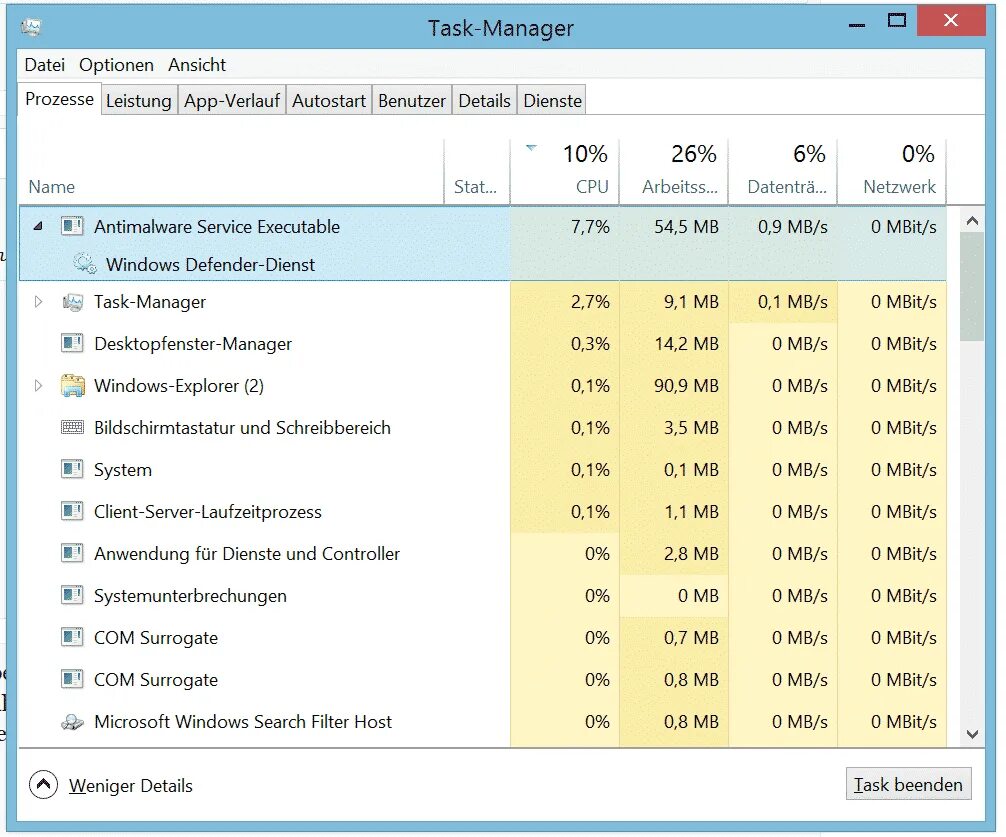Switch to the Dienste tab
Image resolution: width=1006 pixels, height=837 pixels.
tap(552, 101)
